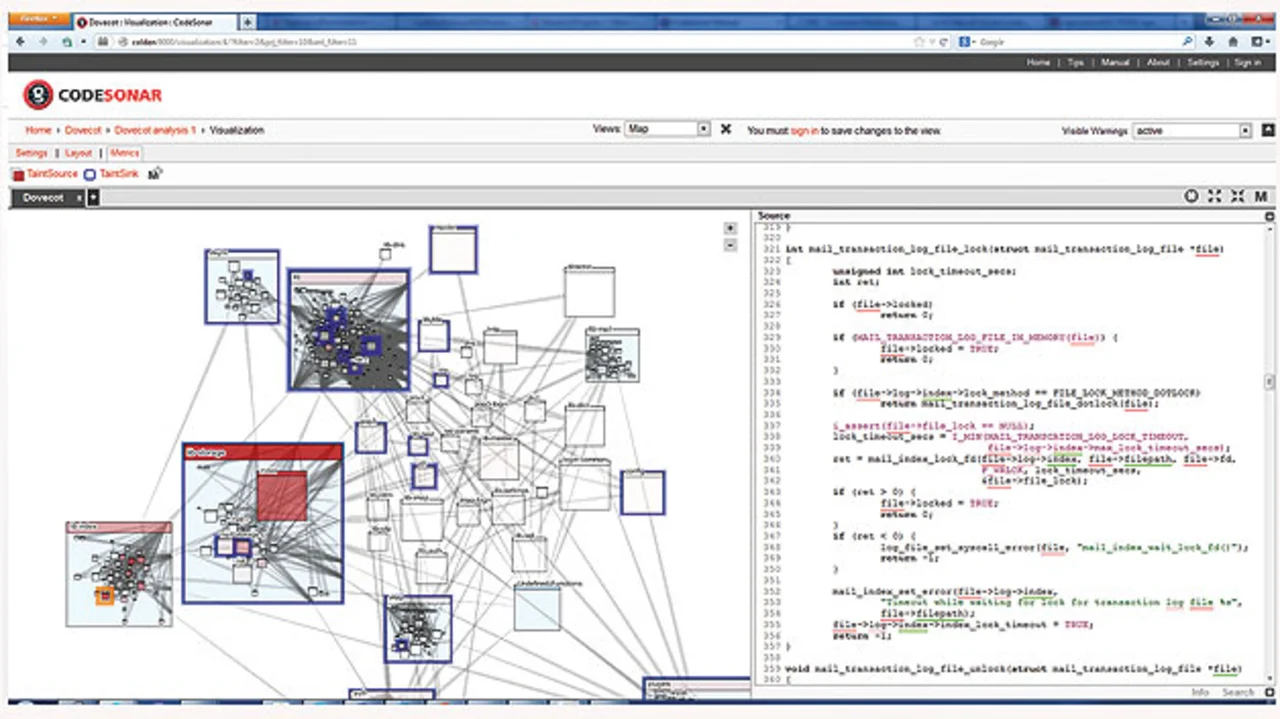
Task: Click the CodeSonar logo
Action: 92,95
